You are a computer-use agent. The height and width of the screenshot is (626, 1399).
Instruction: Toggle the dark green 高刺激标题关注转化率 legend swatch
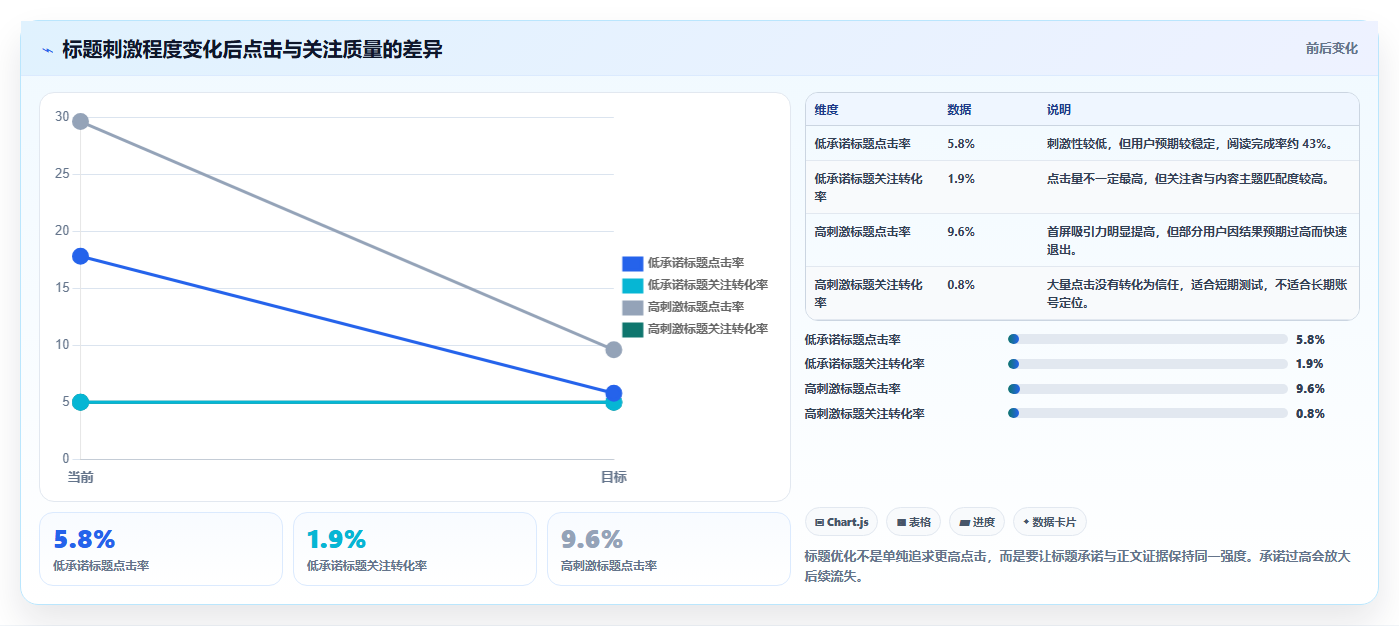[x=632, y=330]
